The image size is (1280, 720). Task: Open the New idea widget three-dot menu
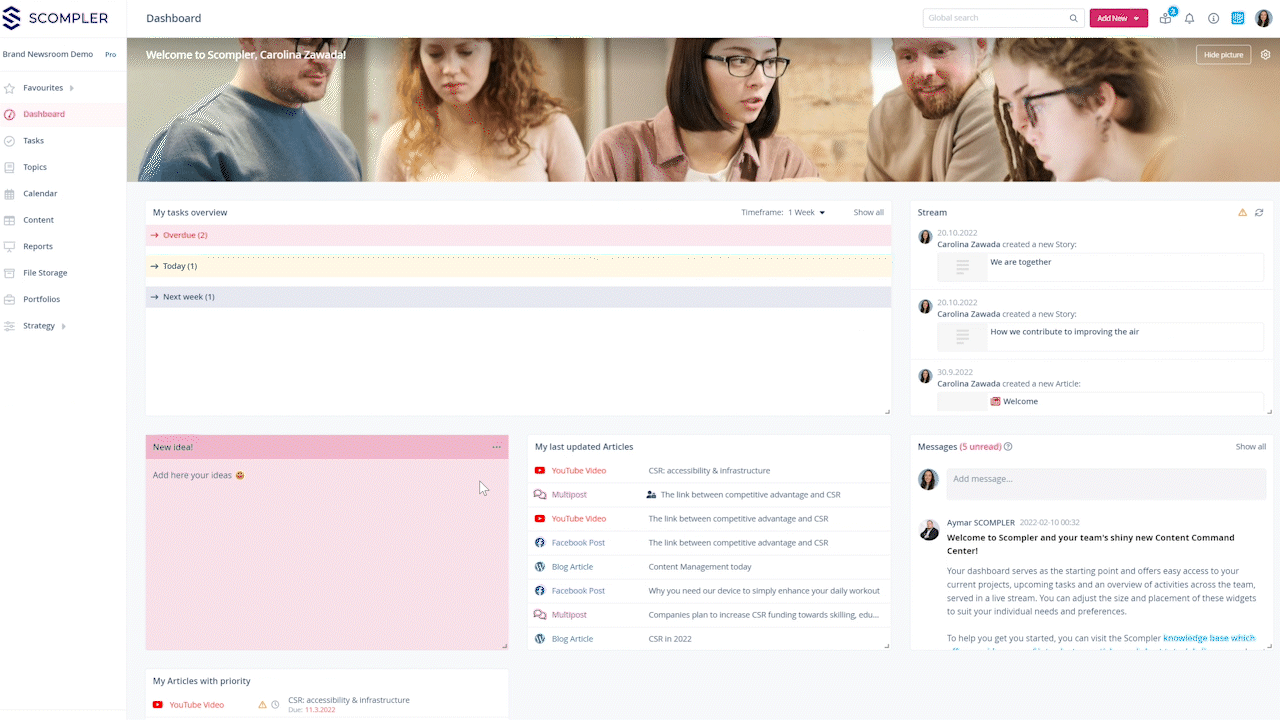tap(496, 447)
